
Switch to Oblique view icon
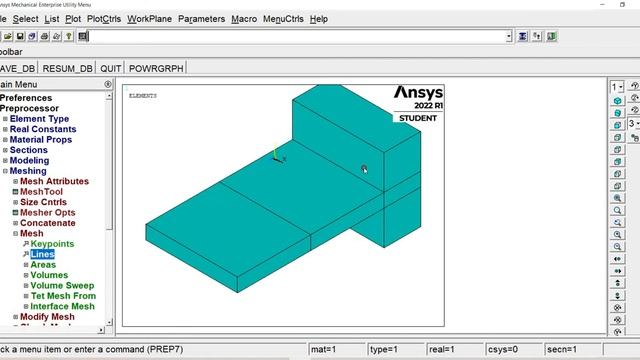pos(617,113)
